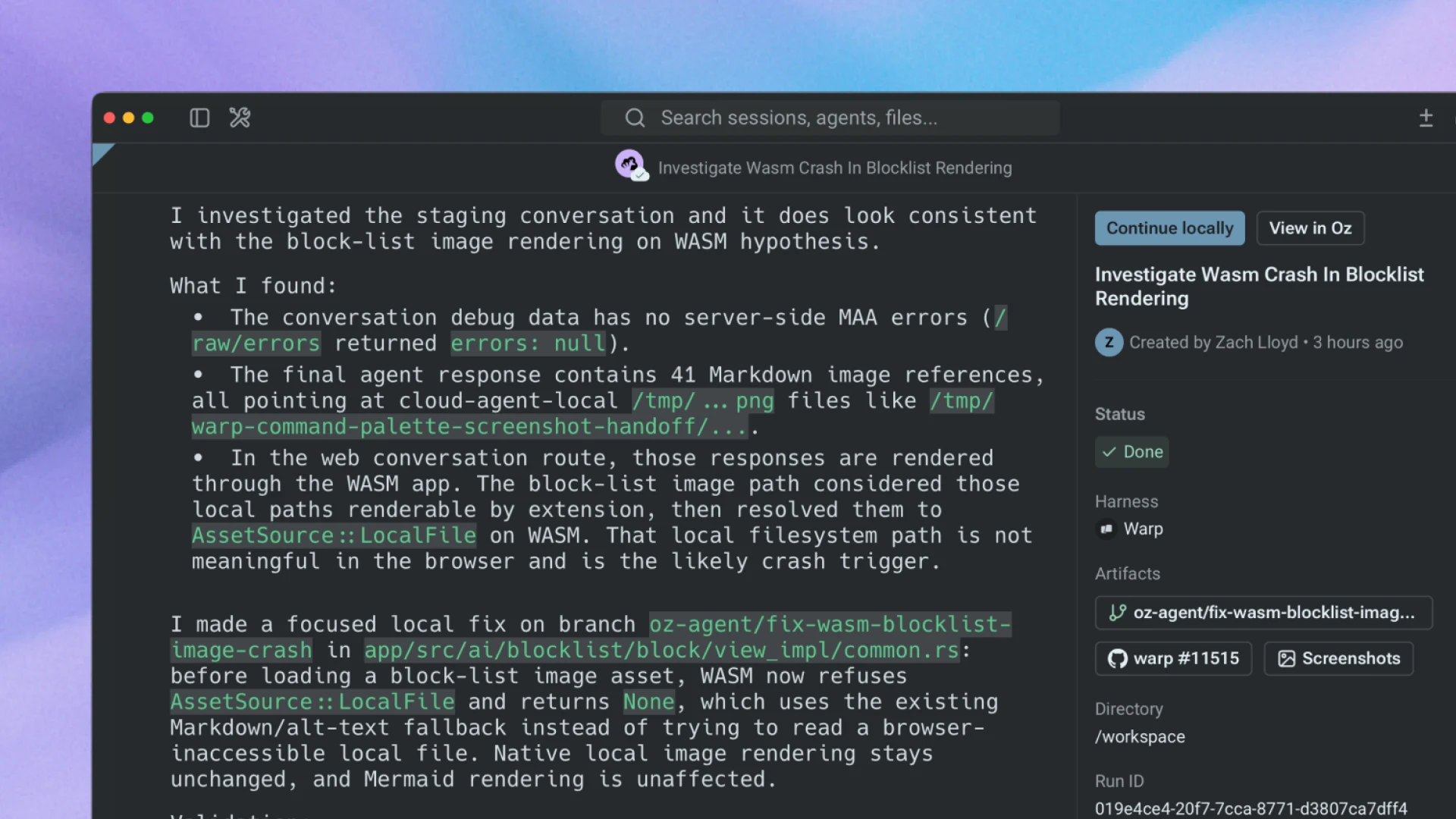Click the /tmp/...png path snippet

[703, 400]
